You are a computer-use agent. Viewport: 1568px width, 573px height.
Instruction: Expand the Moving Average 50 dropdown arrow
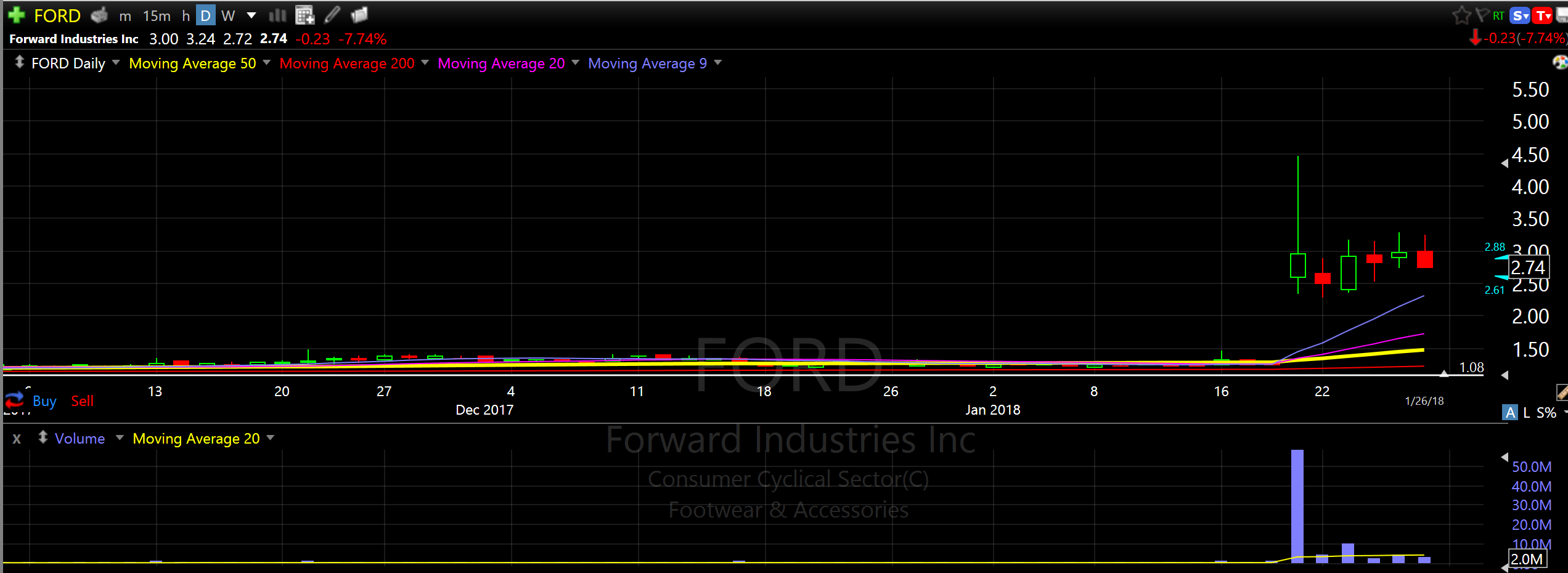click(267, 62)
